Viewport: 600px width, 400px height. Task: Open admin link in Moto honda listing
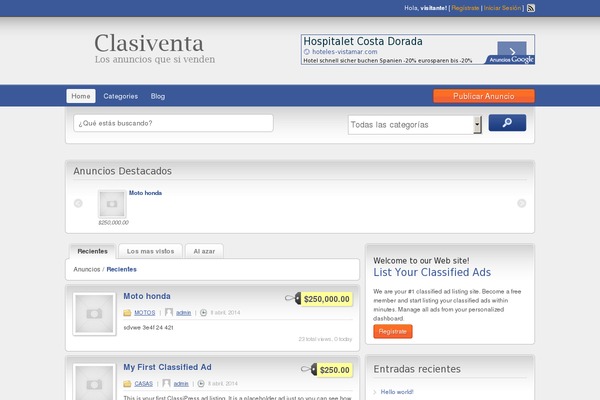coord(184,313)
